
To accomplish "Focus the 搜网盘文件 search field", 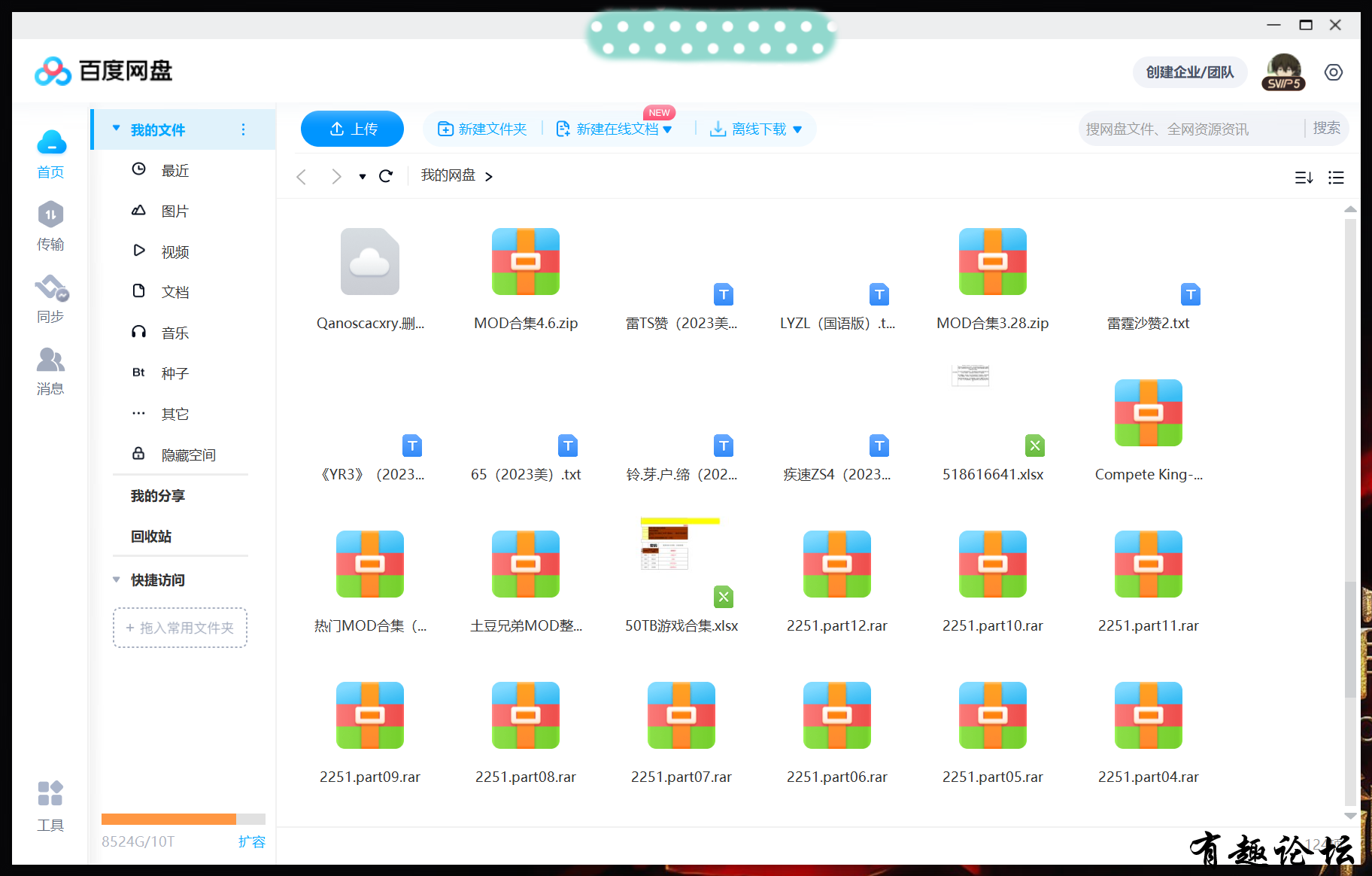I will click(1191, 129).
